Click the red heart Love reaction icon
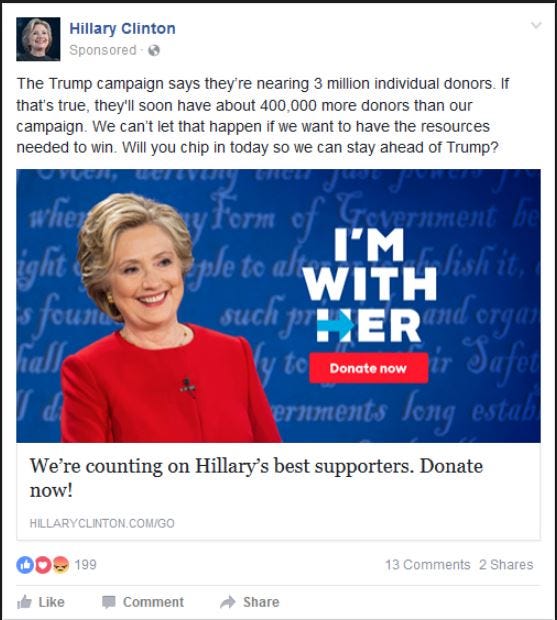557x620 pixels. (43, 565)
